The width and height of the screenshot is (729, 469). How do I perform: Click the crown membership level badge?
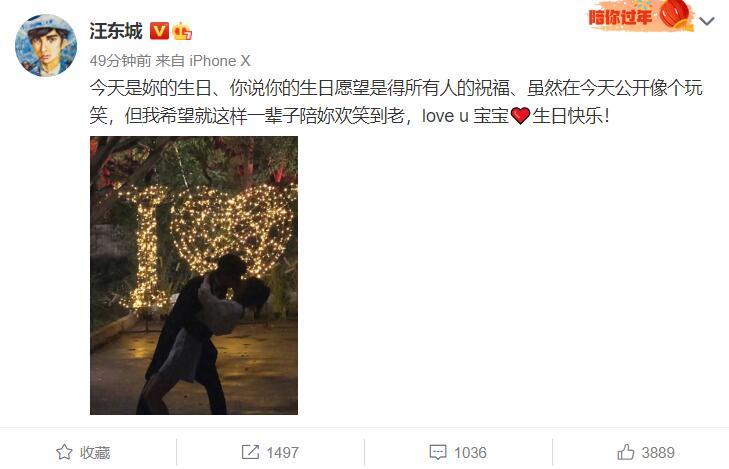pyautogui.click(x=182, y=31)
